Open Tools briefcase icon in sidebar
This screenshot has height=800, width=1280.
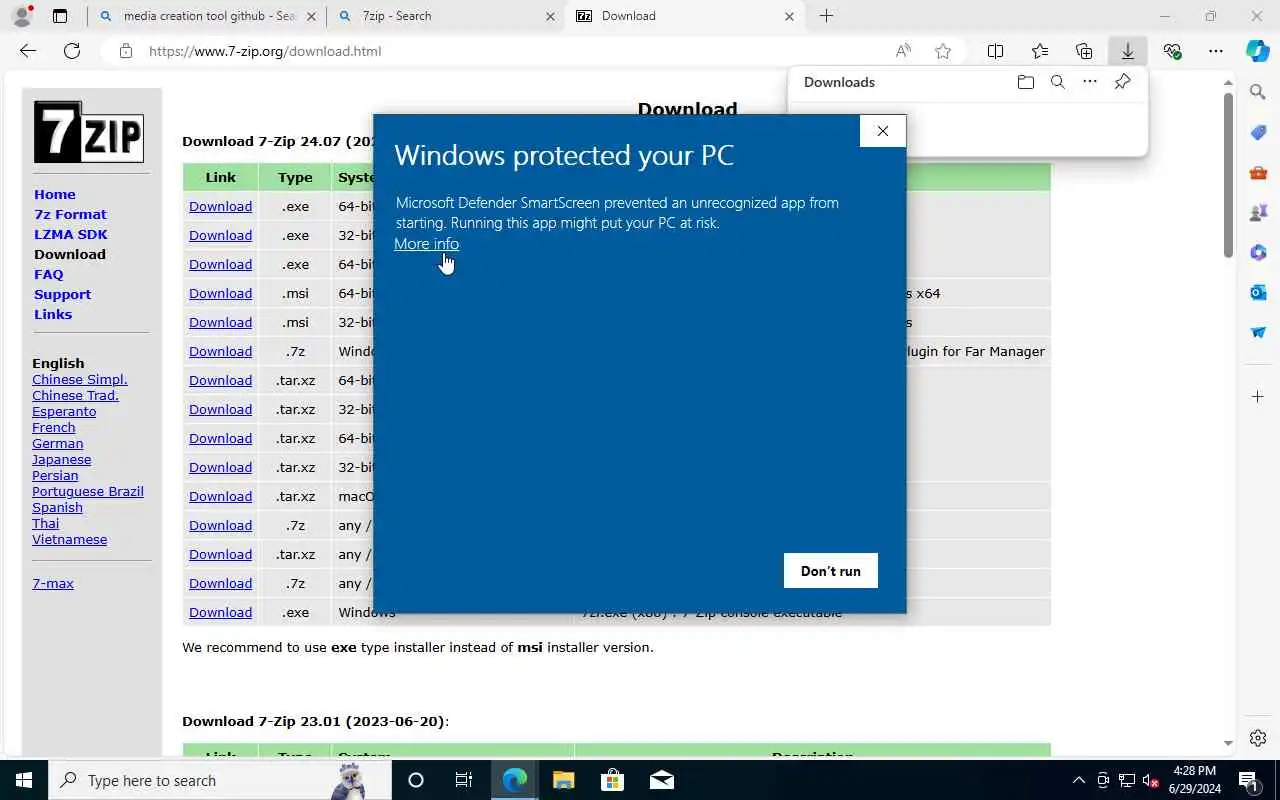point(1258,172)
